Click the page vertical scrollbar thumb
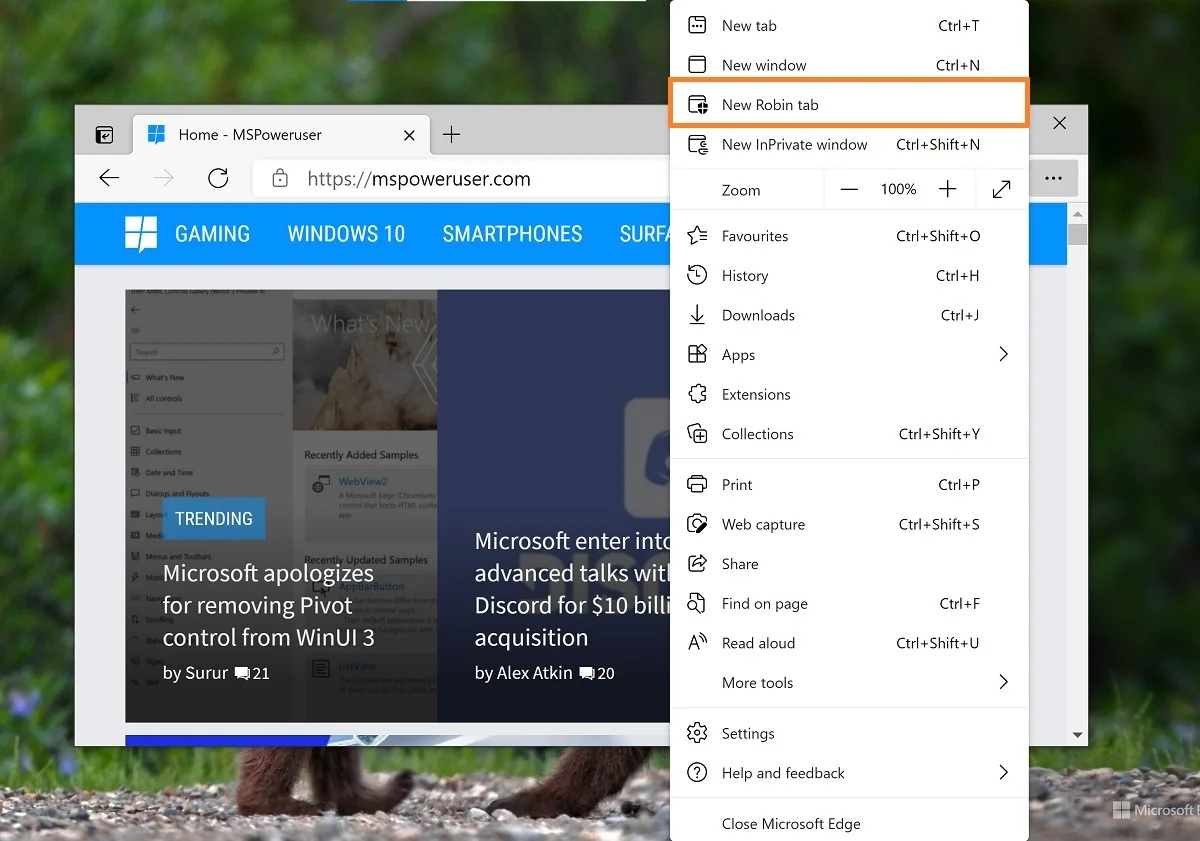This screenshot has width=1200, height=841. (x=1077, y=234)
